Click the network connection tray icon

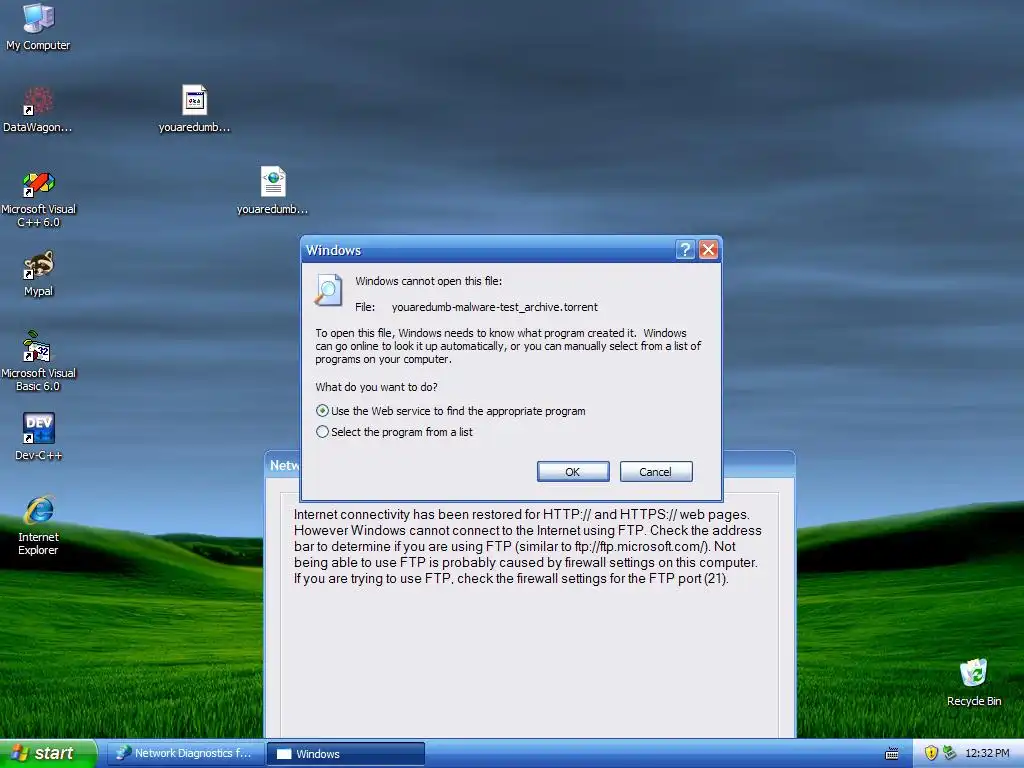click(949, 753)
